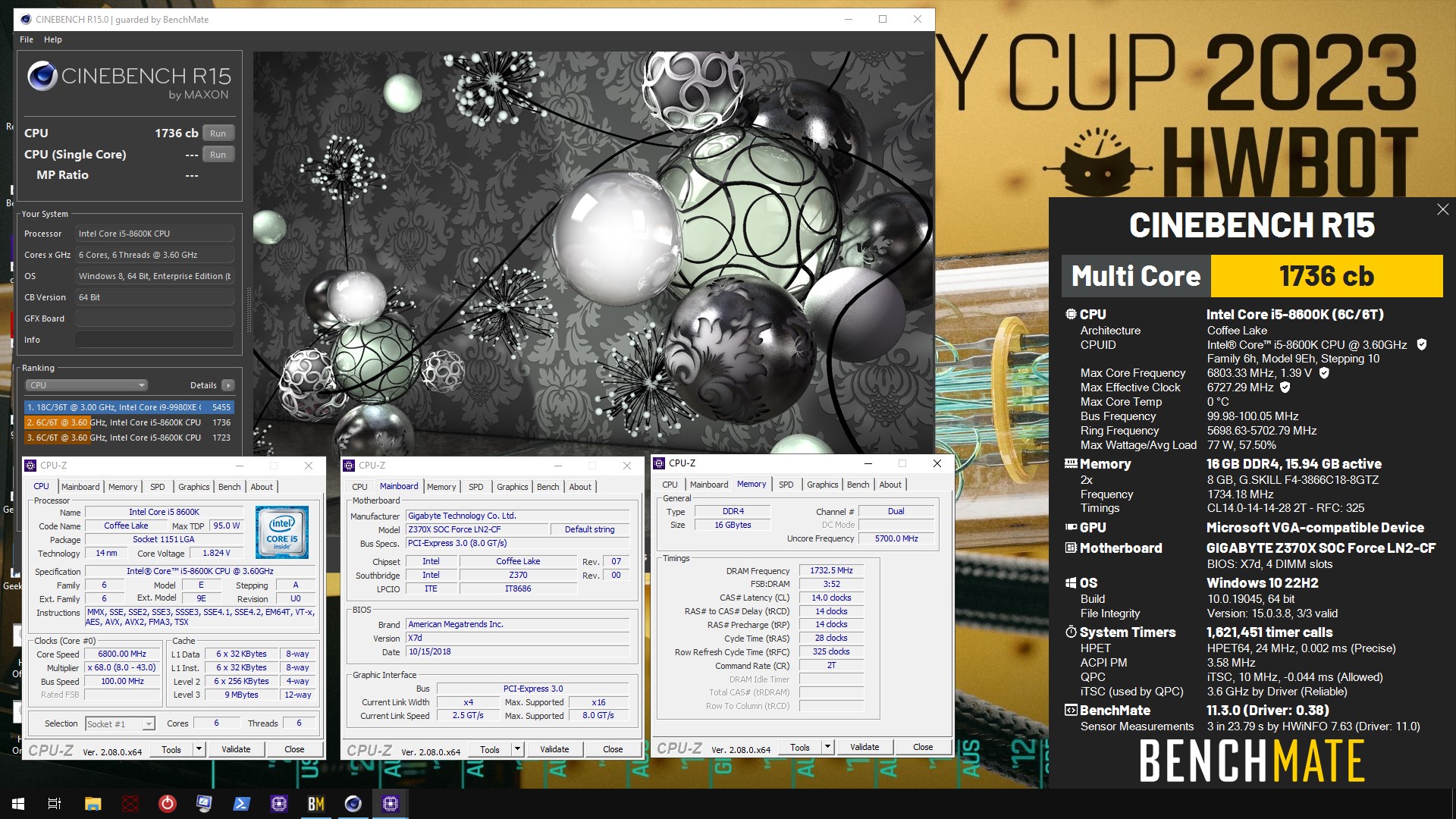This screenshot has width=1456, height=819.
Task: Open the computer monitor taskbar app
Action: click(x=205, y=804)
